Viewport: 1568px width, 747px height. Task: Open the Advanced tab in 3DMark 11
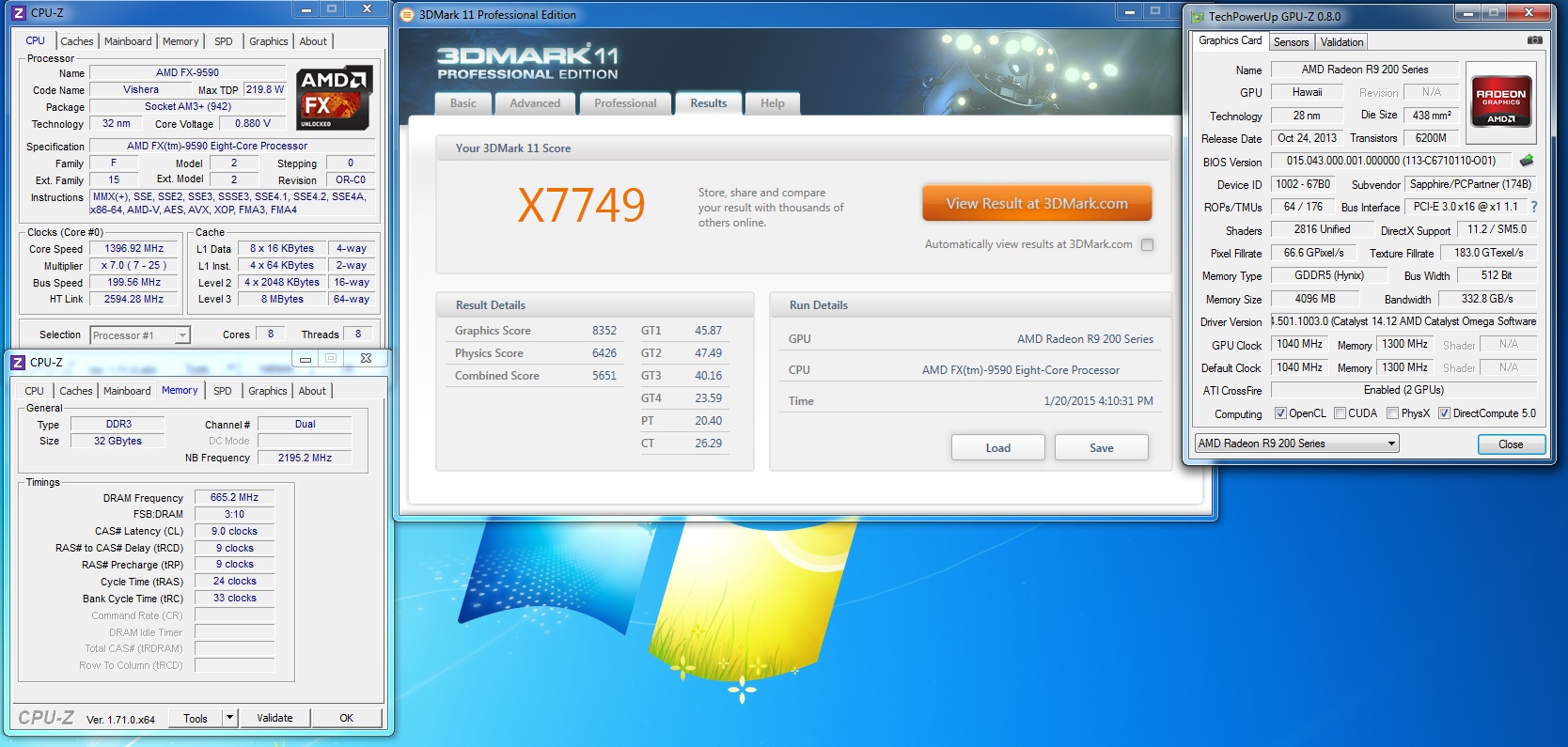point(535,103)
